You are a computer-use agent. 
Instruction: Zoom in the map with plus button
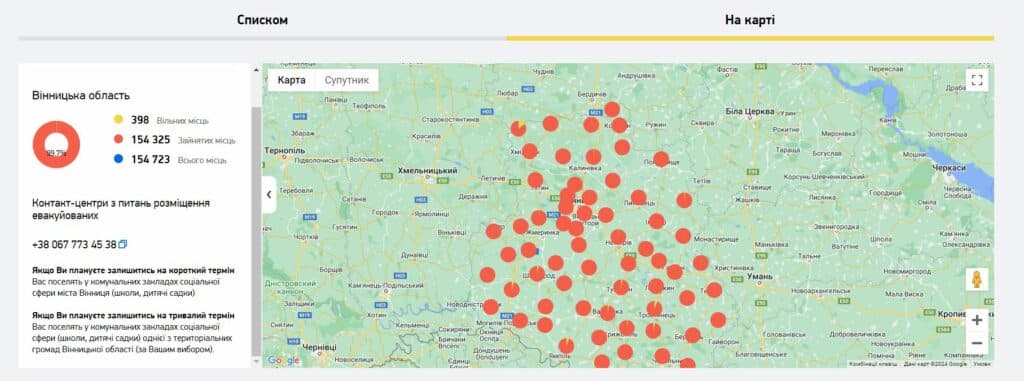click(x=977, y=320)
